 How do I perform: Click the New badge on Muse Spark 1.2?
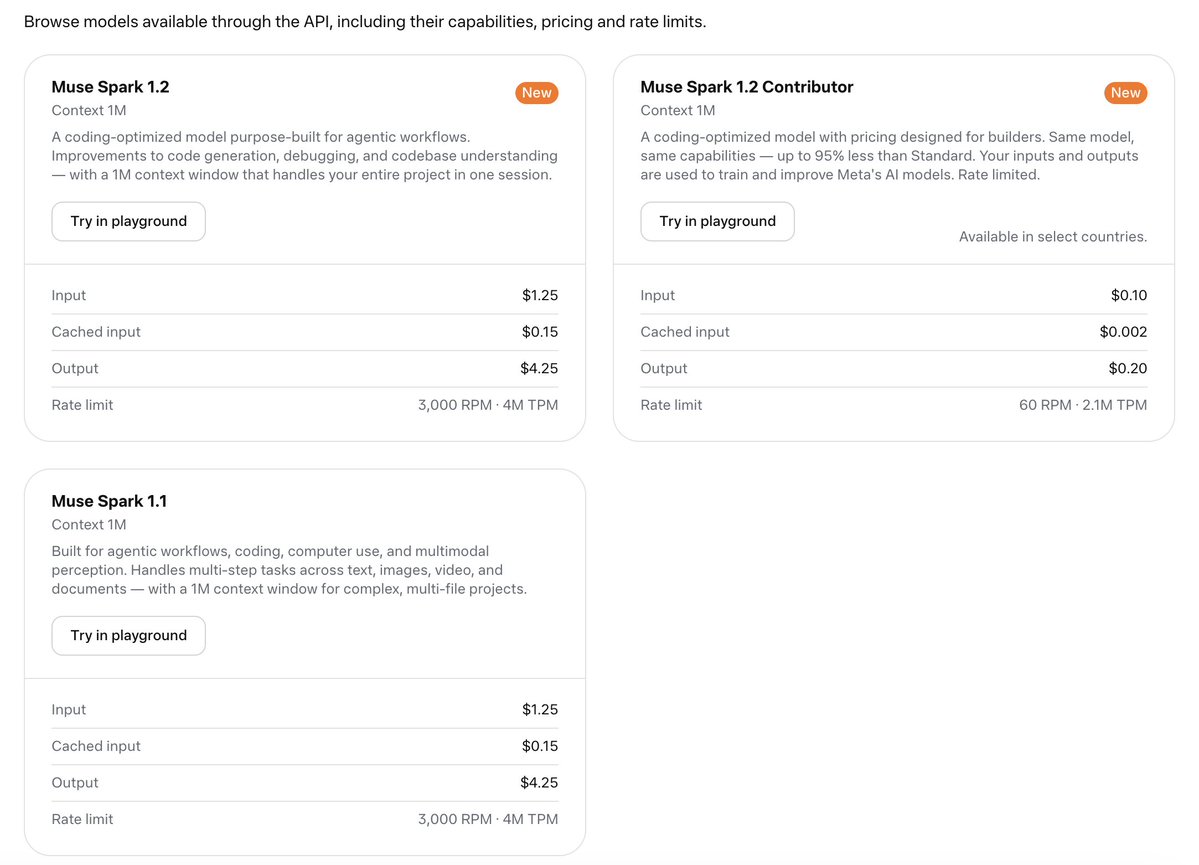[x=537, y=93]
